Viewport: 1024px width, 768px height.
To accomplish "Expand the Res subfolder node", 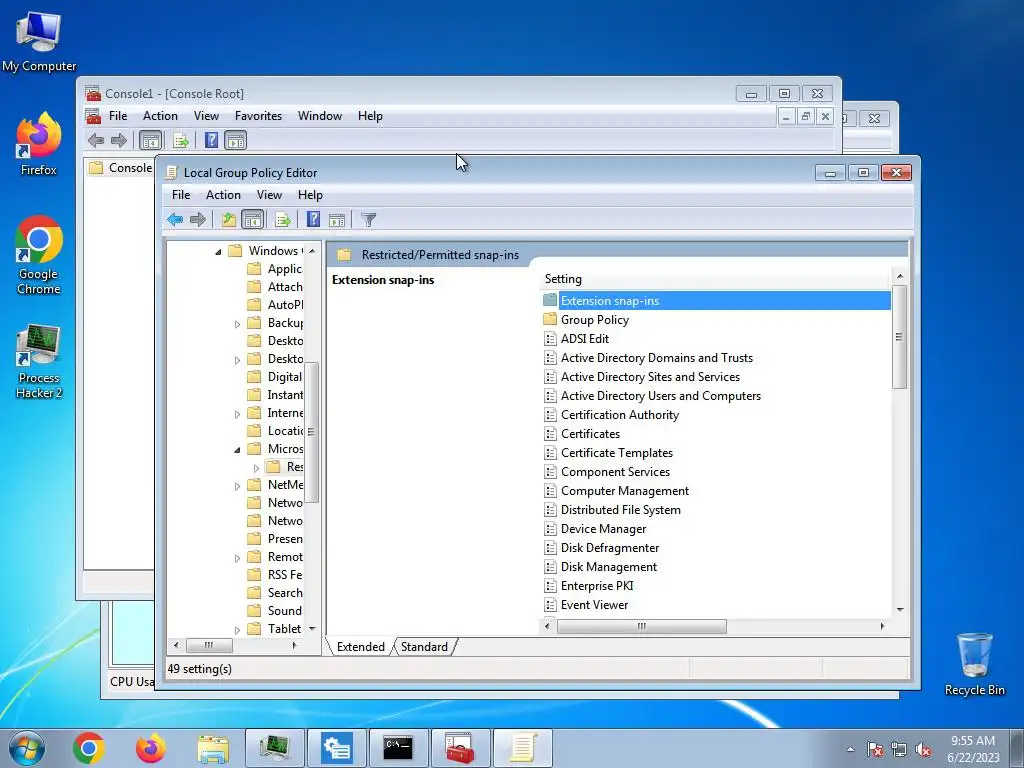I will pyautogui.click(x=256, y=468).
